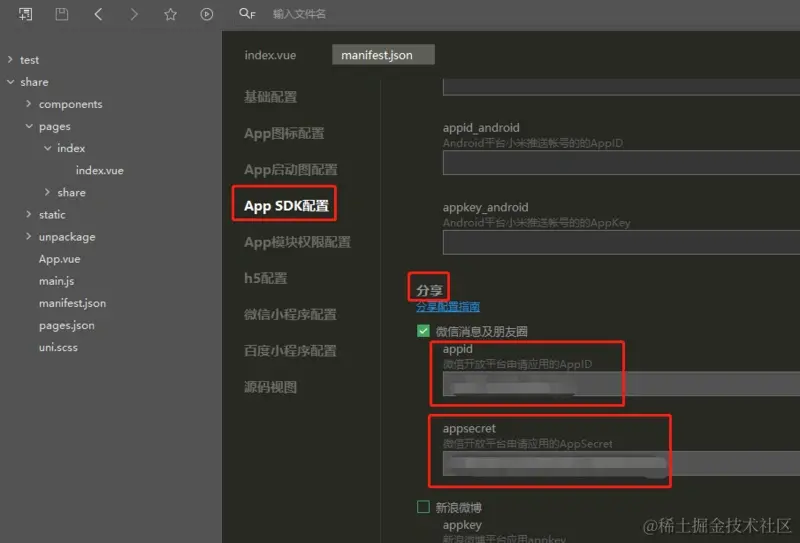Open the 百度小程序配置 section

click(x=290, y=351)
